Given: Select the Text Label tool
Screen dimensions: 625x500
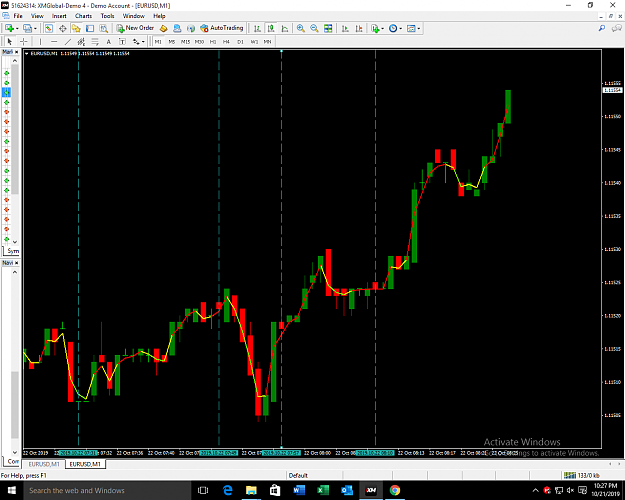Looking at the screenshot, I should [122, 41].
